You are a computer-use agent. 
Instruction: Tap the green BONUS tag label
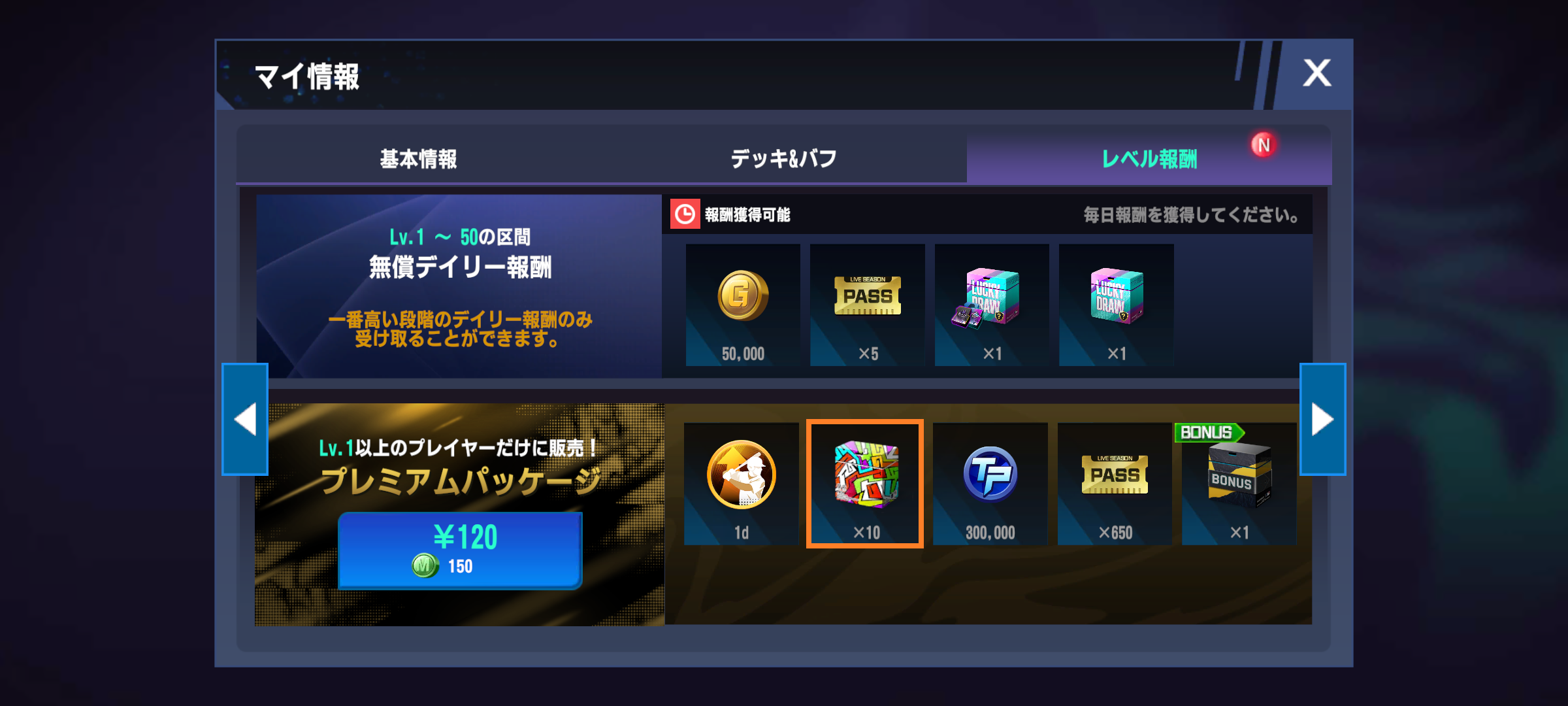point(1209,432)
